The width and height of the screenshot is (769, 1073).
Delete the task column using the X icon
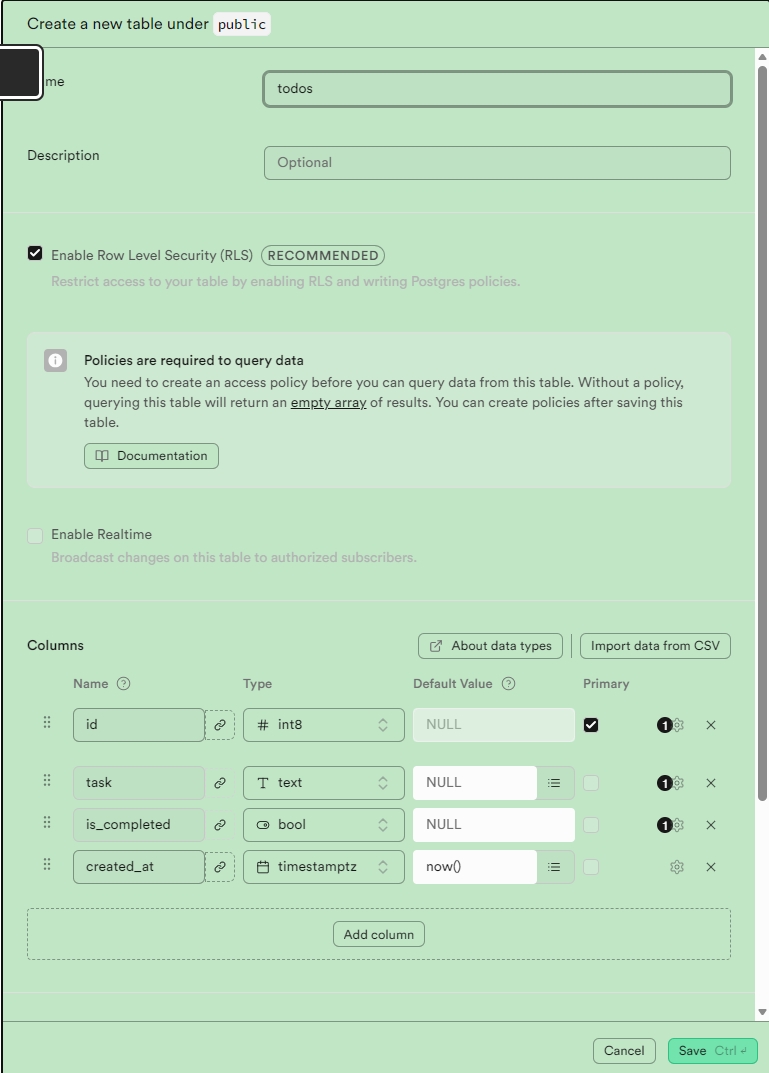point(711,783)
